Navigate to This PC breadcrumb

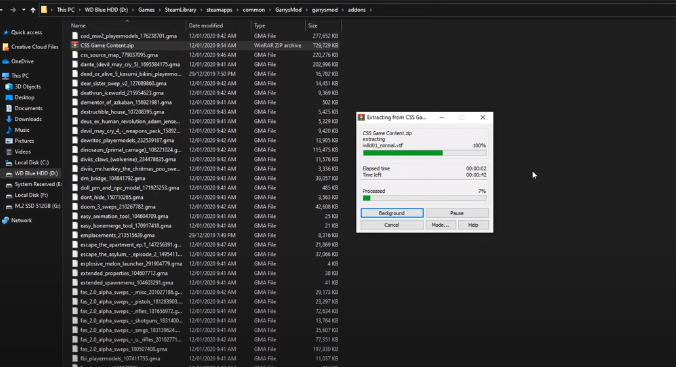point(66,9)
